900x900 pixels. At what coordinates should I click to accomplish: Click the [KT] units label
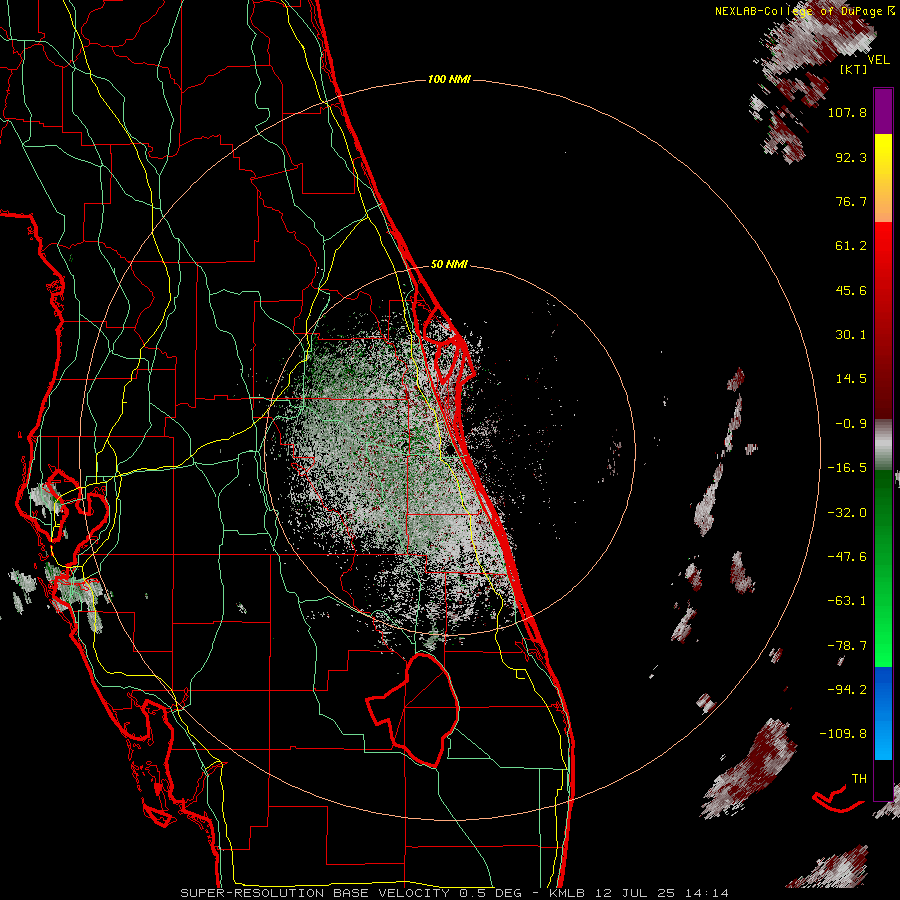[x=854, y=69]
